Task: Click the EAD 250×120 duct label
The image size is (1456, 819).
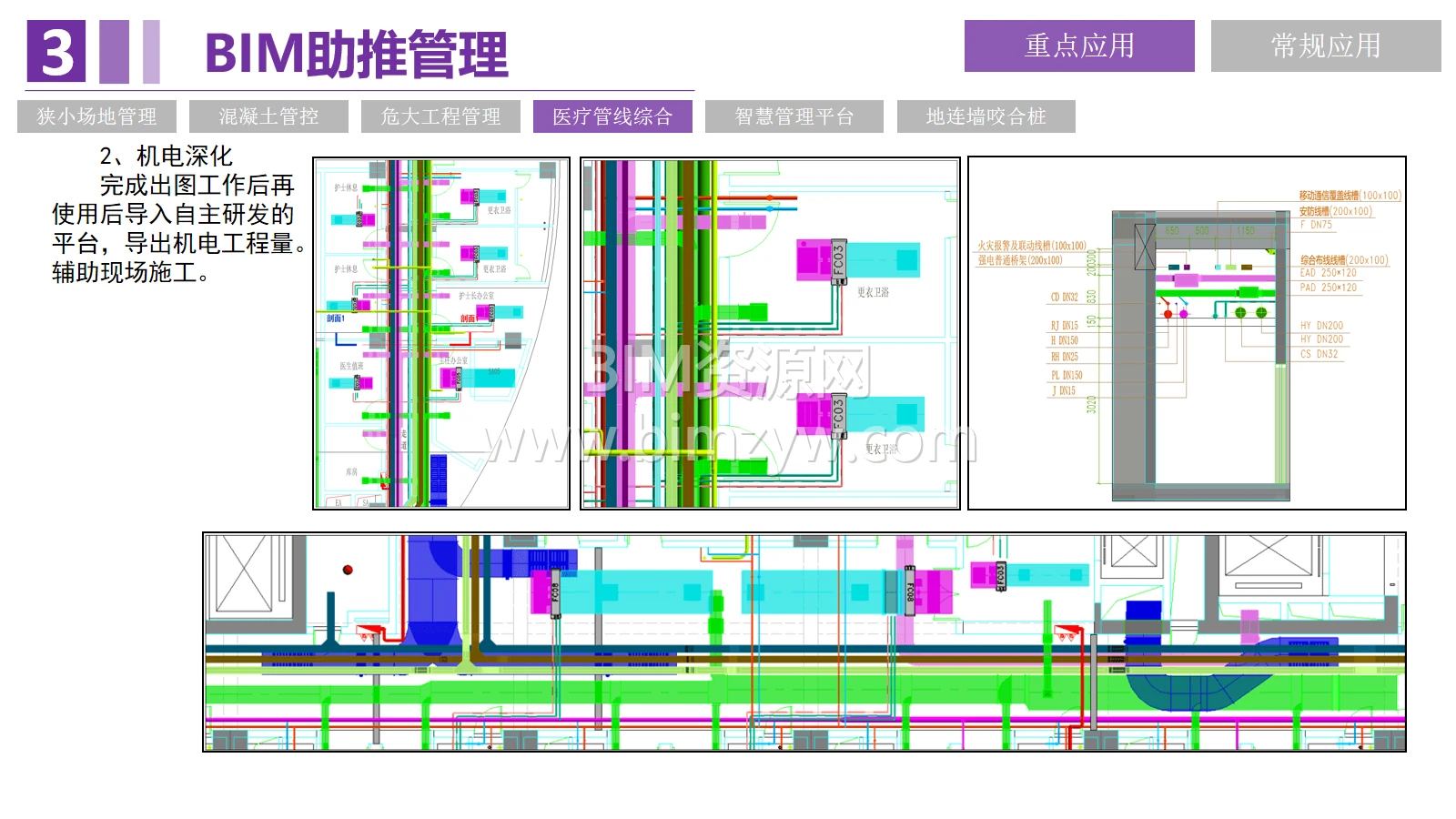Action: (1328, 273)
